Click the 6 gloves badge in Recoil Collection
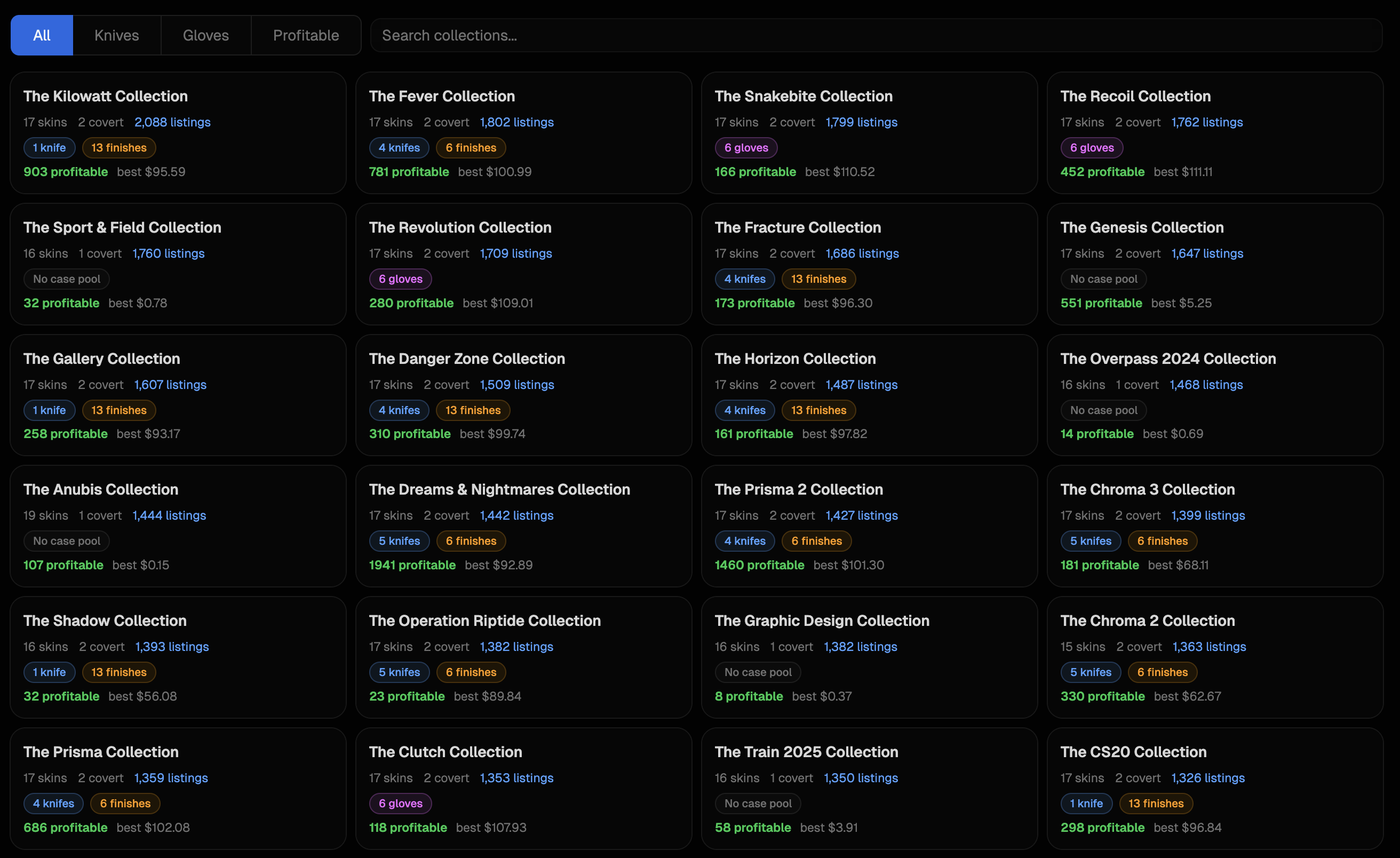Screen dimensions: 1400x858 click(1092, 148)
